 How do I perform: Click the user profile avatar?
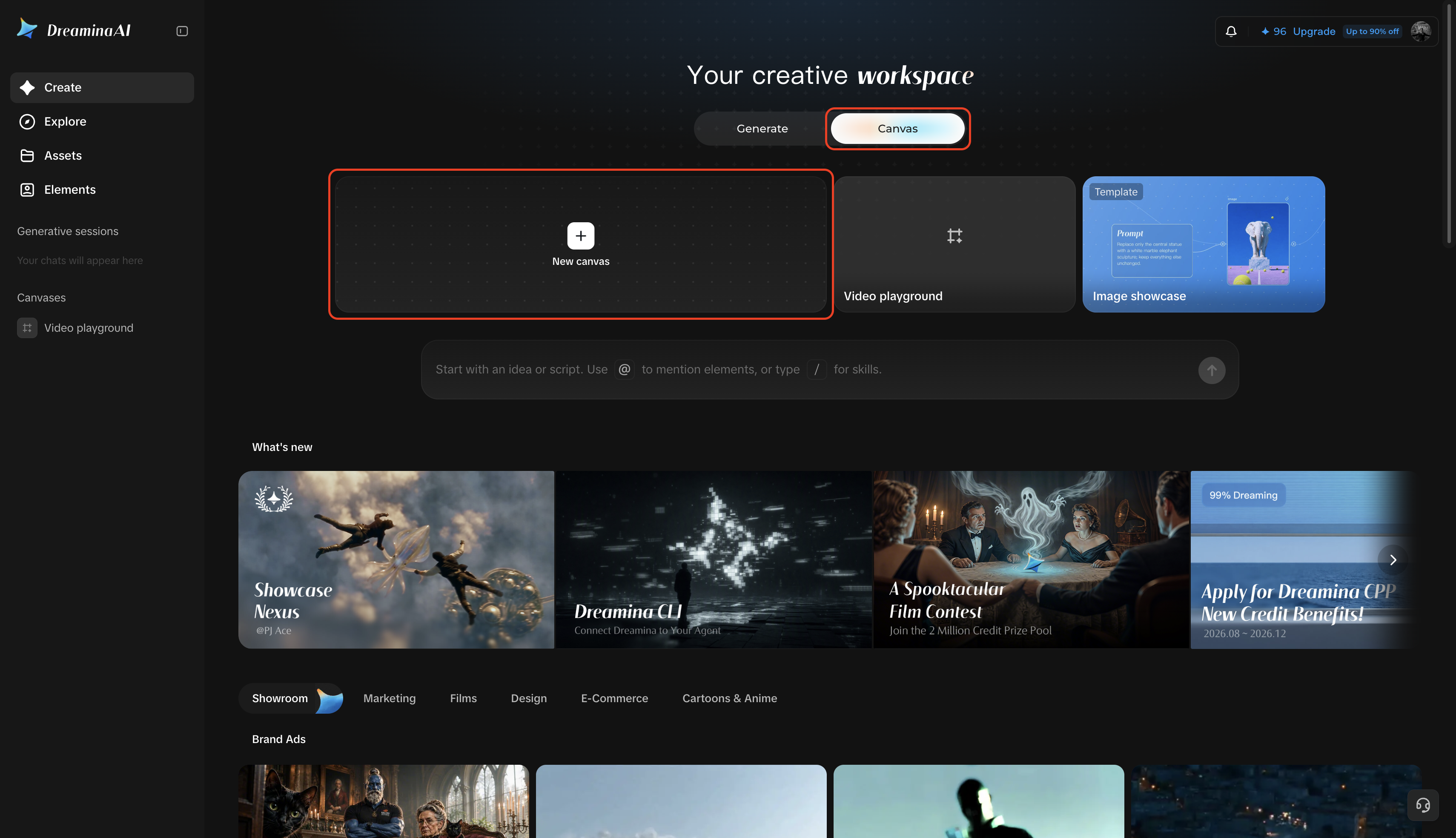(1420, 31)
